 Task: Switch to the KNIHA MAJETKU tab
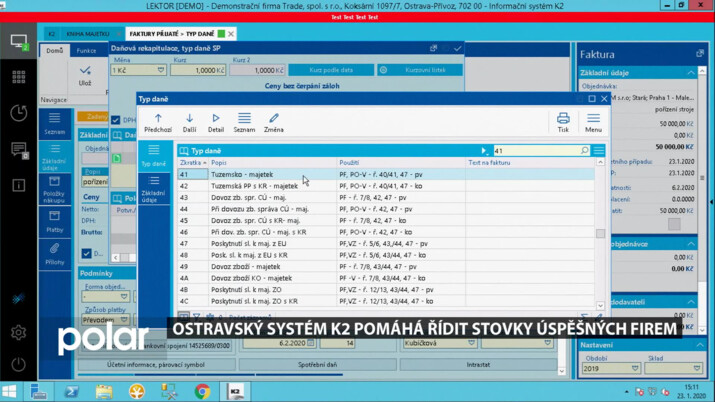89,34
